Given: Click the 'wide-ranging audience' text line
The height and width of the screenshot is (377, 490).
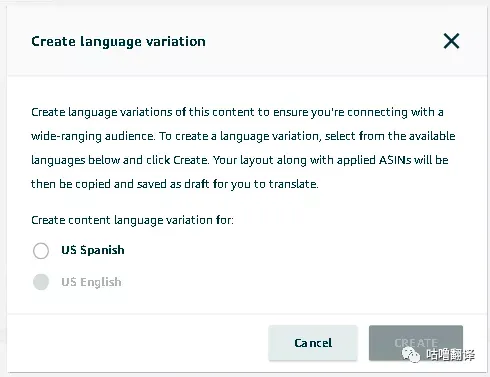Looking at the screenshot, I should click(x=243, y=136).
